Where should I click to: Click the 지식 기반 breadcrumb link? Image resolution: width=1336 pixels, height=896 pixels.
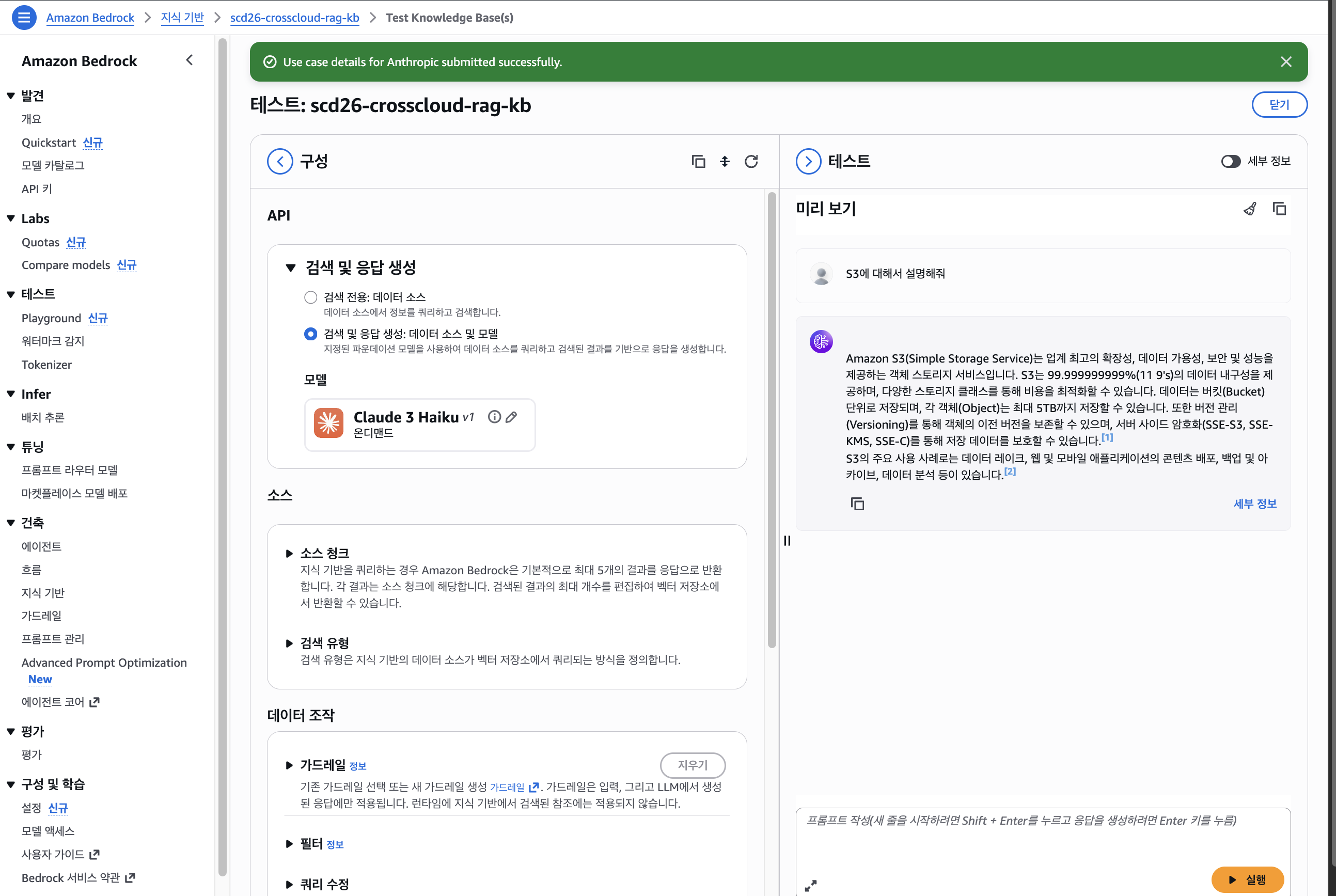[182, 18]
